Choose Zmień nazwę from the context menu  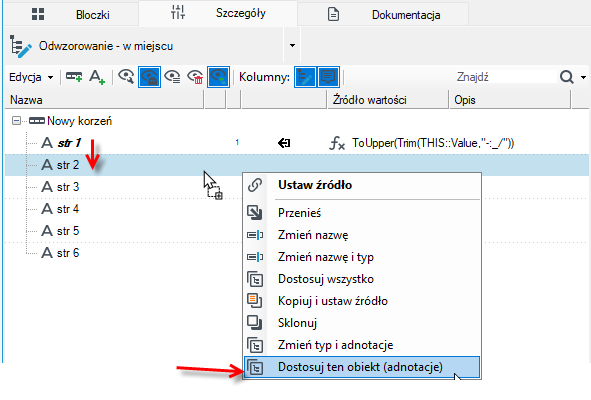point(362,235)
